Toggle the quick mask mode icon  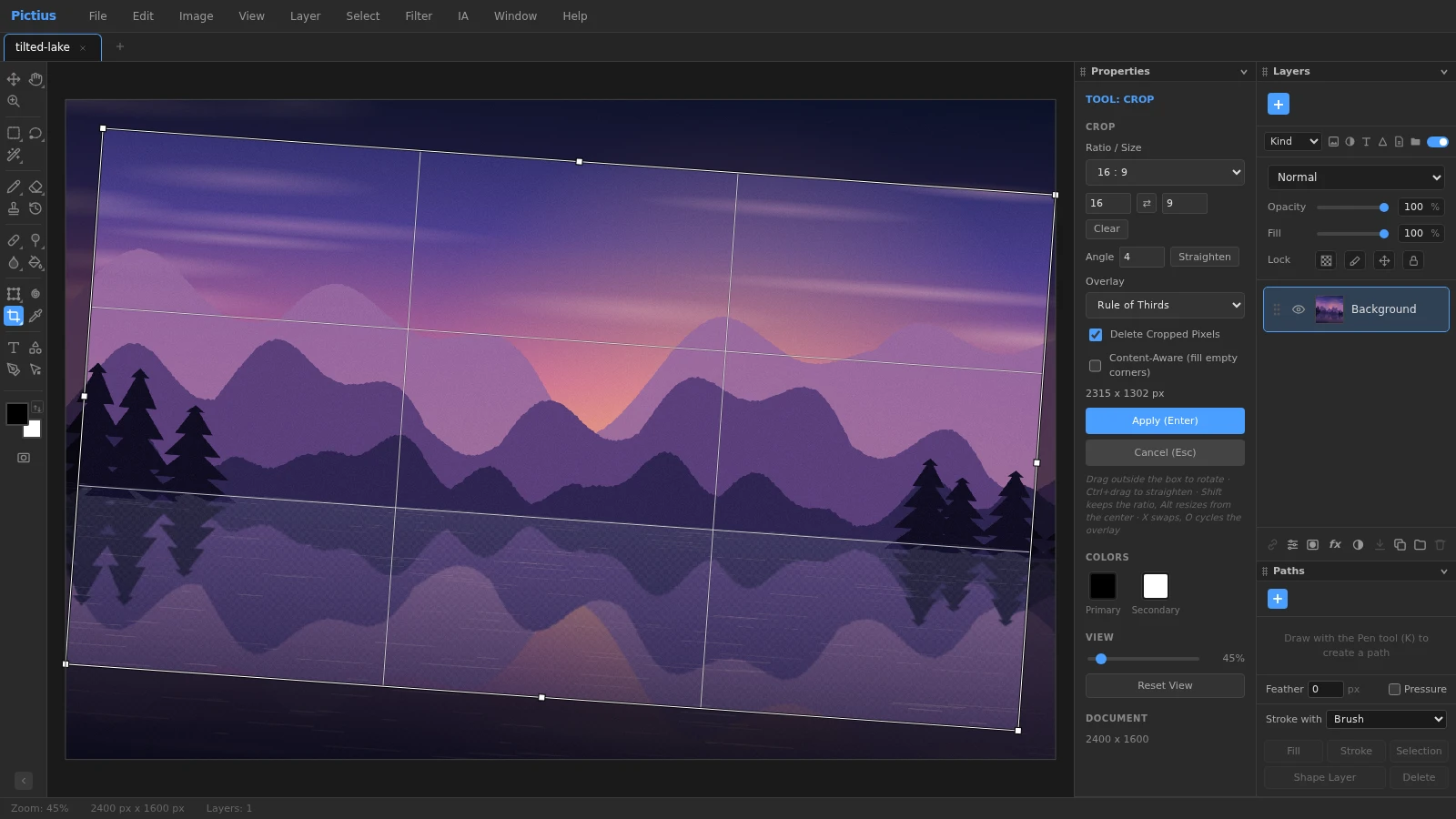(24, 458)
